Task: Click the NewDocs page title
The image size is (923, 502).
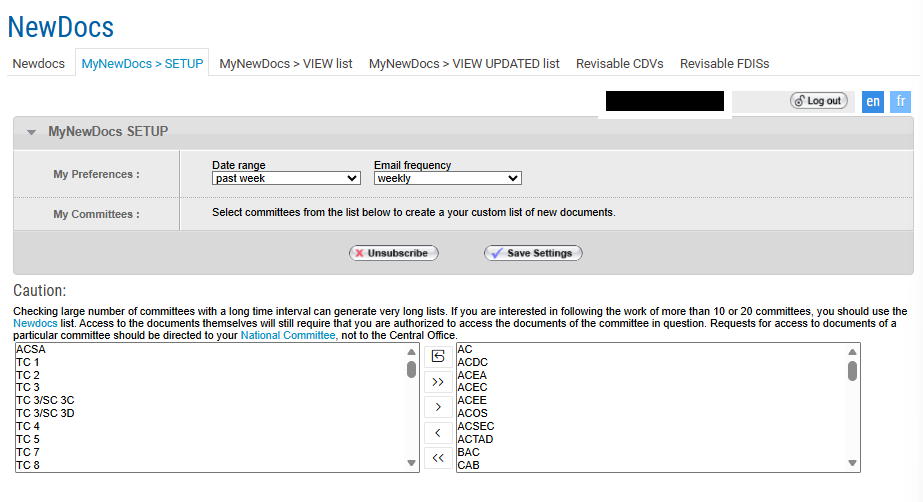Action: (x=61, y=27)
